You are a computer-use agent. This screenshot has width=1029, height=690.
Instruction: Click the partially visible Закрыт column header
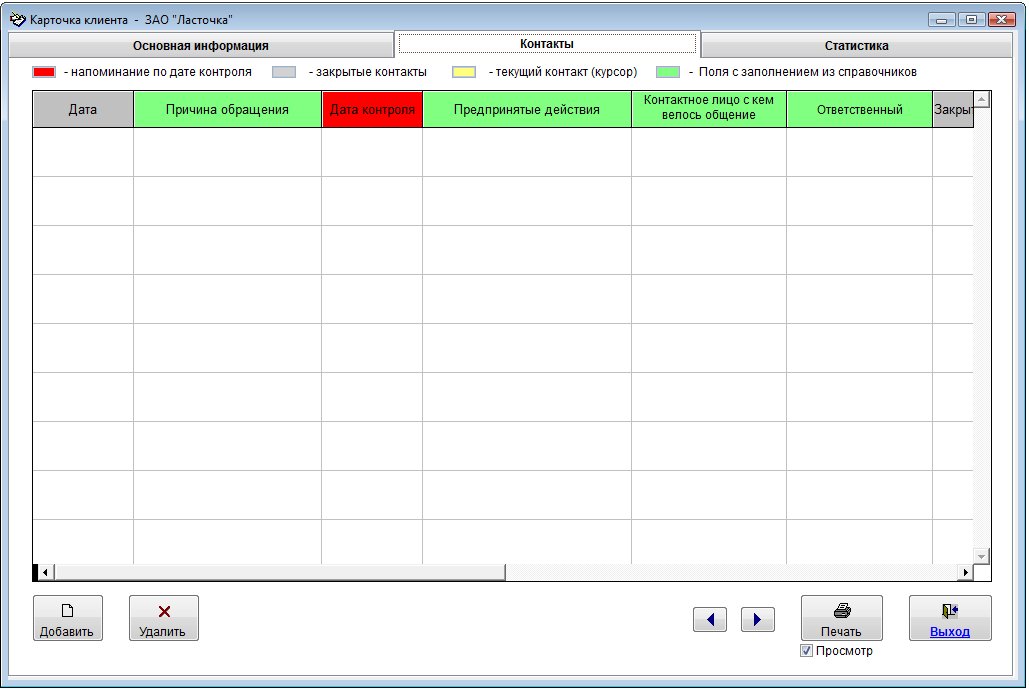coord(953,109)
